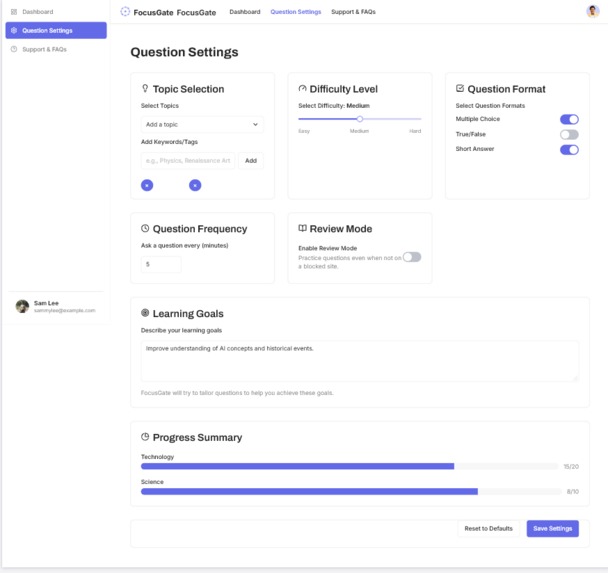
Task: Click the 'Sam Lee' name in the sidebar
Action: point(46,303)
